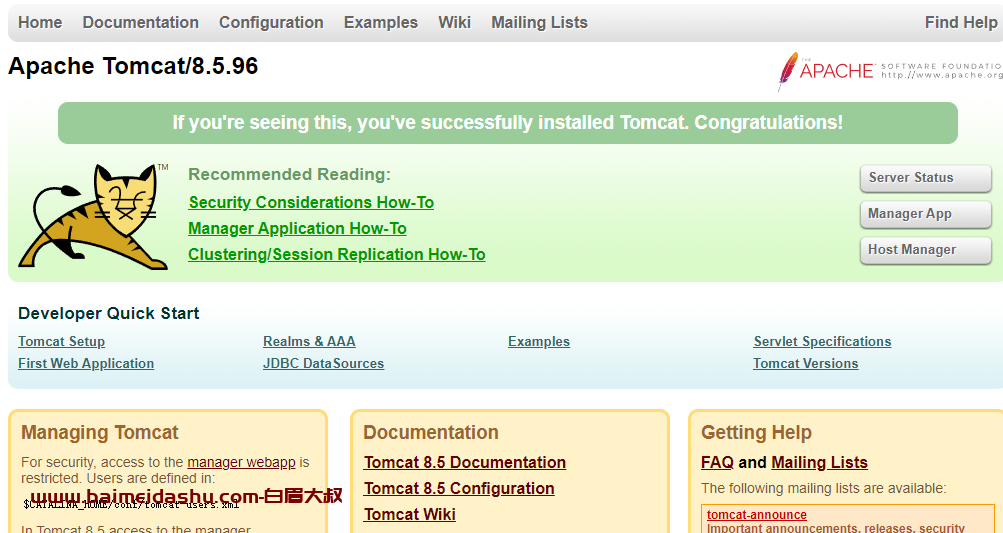Viewport: 1003px width, 533px height.
Task: Click the Tomcat 8.5 Documentation link
Action: 464,463
